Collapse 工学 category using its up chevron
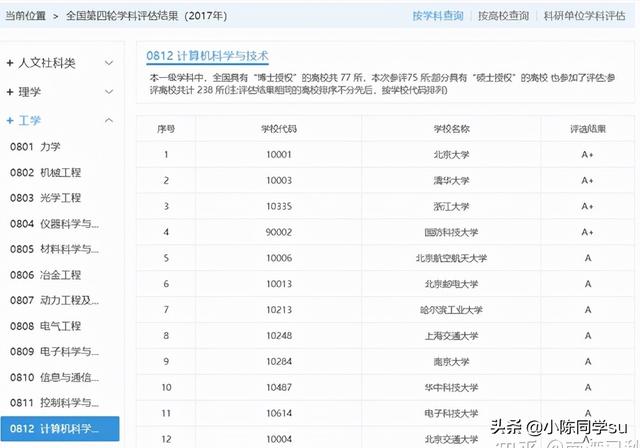This screenshot has width=640, height=448. point(108,120)
